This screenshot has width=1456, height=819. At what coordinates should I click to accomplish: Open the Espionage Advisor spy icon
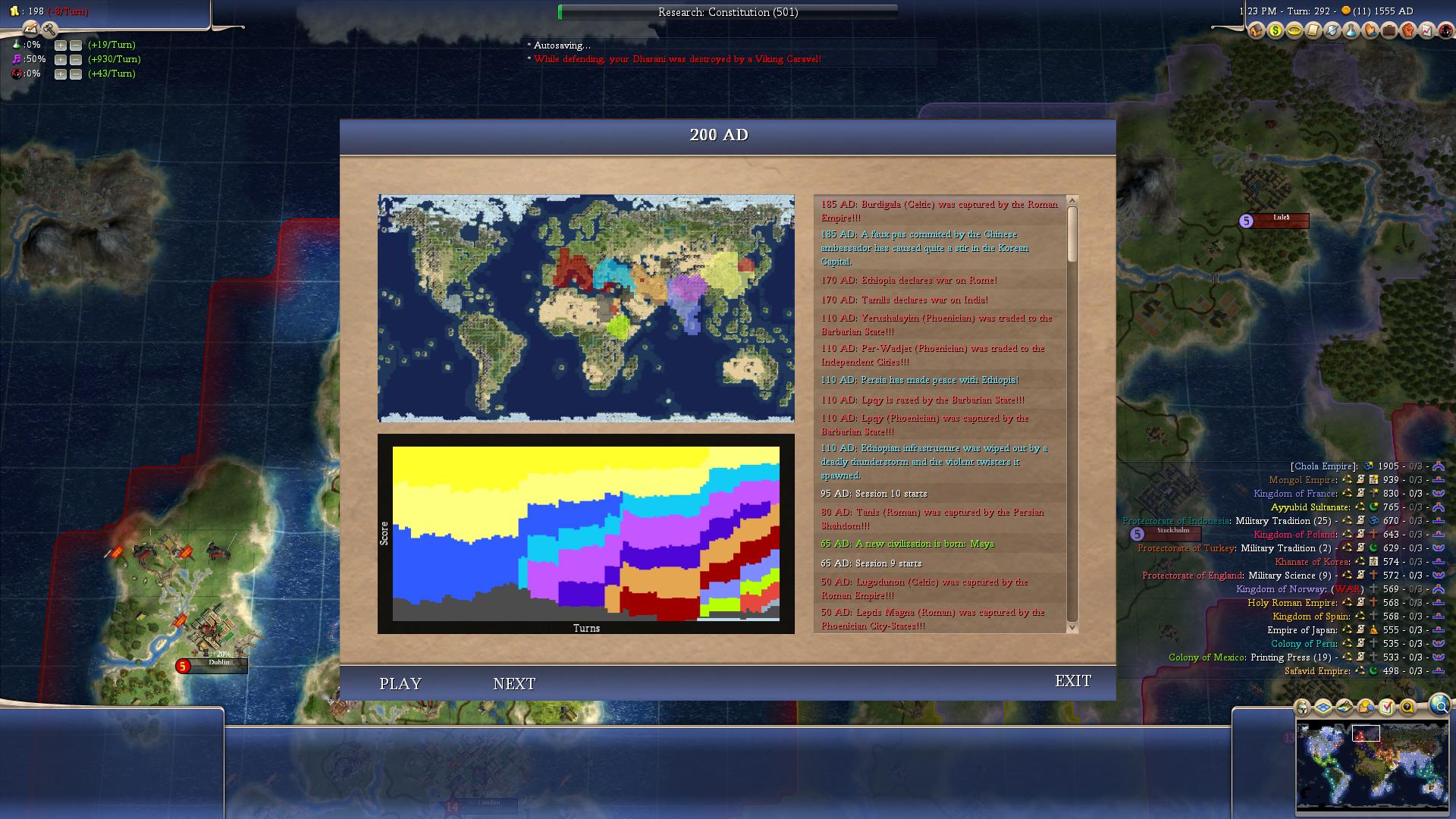point(1446,30)
